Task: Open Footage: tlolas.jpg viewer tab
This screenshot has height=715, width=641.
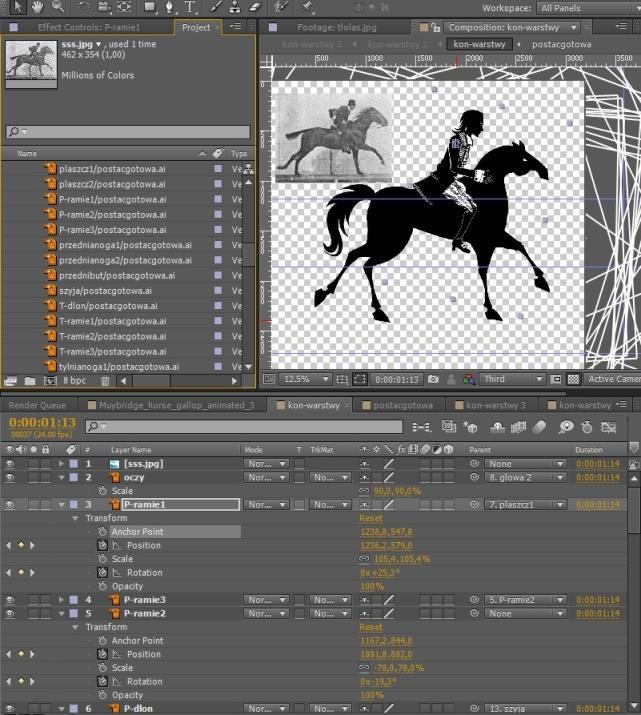Action: [336, 27]
